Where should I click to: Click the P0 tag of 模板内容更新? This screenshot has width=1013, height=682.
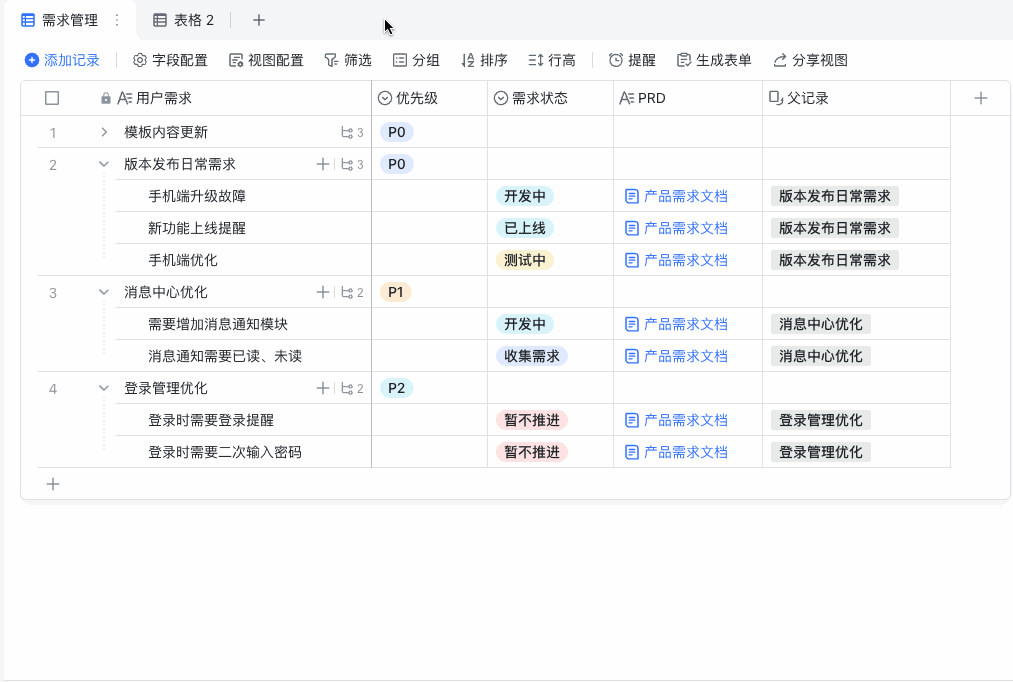pos(397,132)
